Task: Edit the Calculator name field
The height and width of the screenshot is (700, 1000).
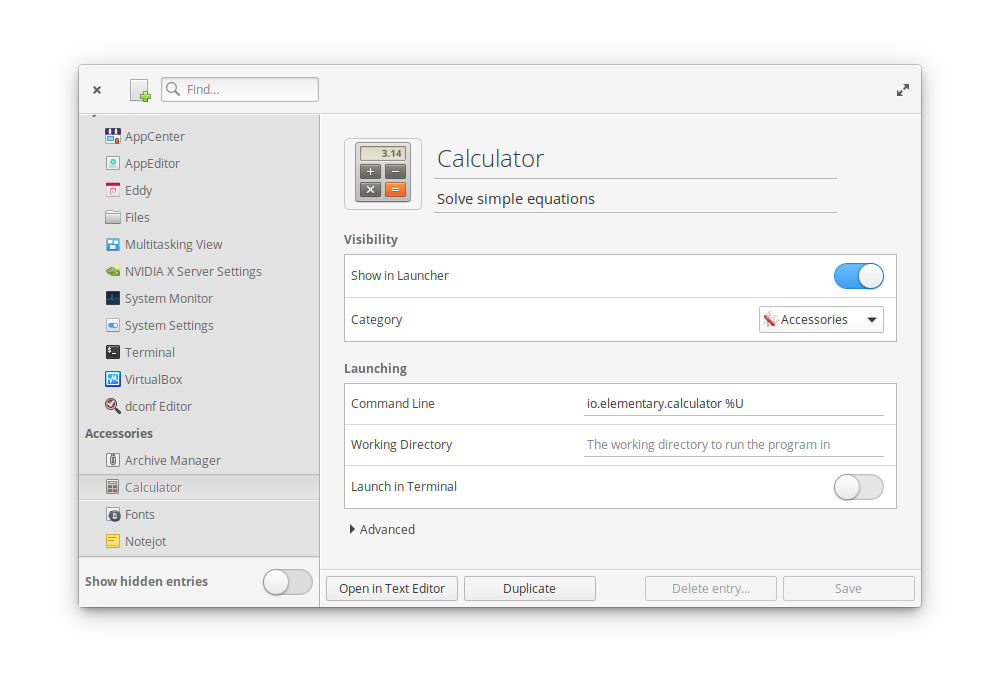Action: coord(635,159)
